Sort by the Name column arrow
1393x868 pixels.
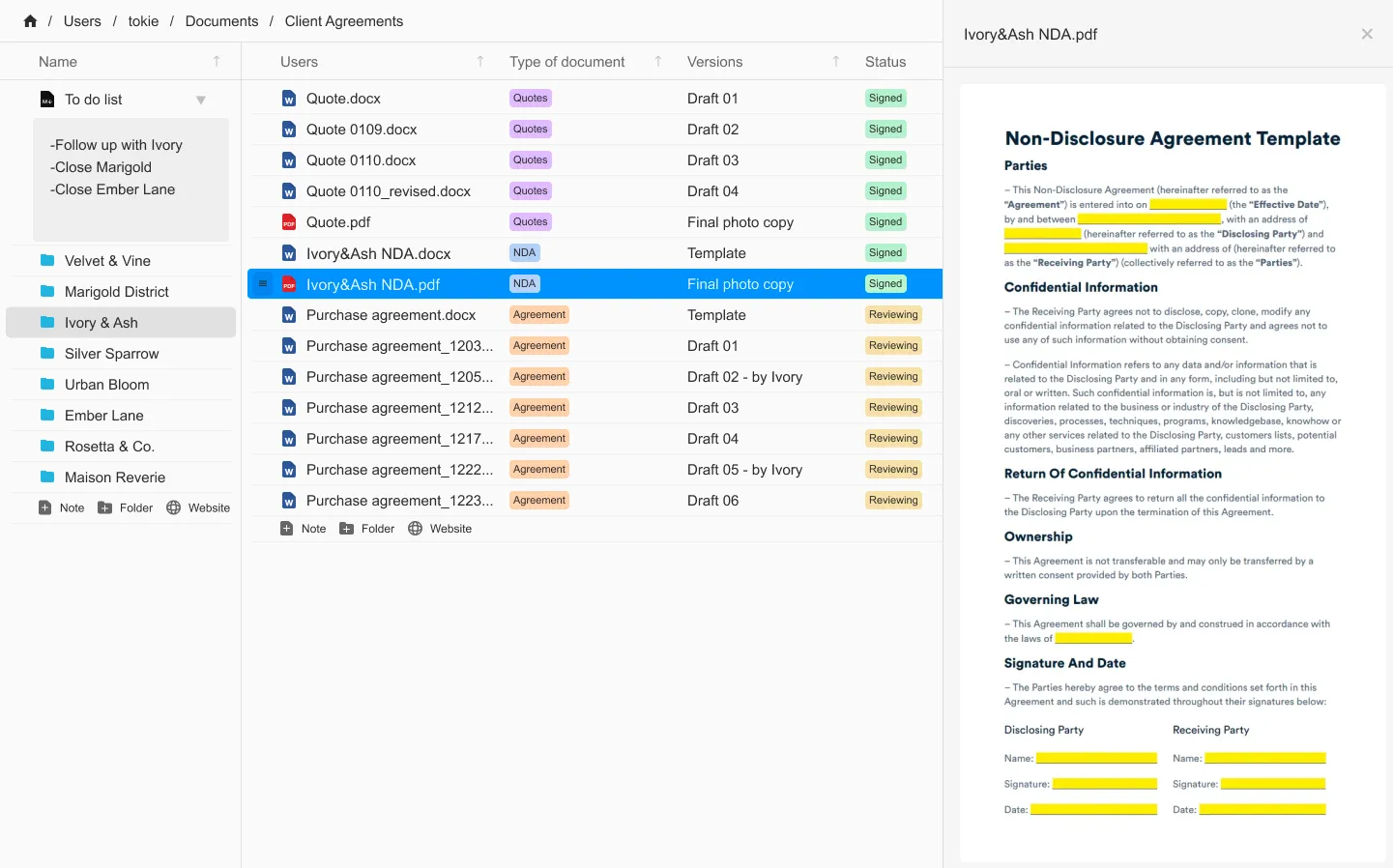[x=217, y=62]
